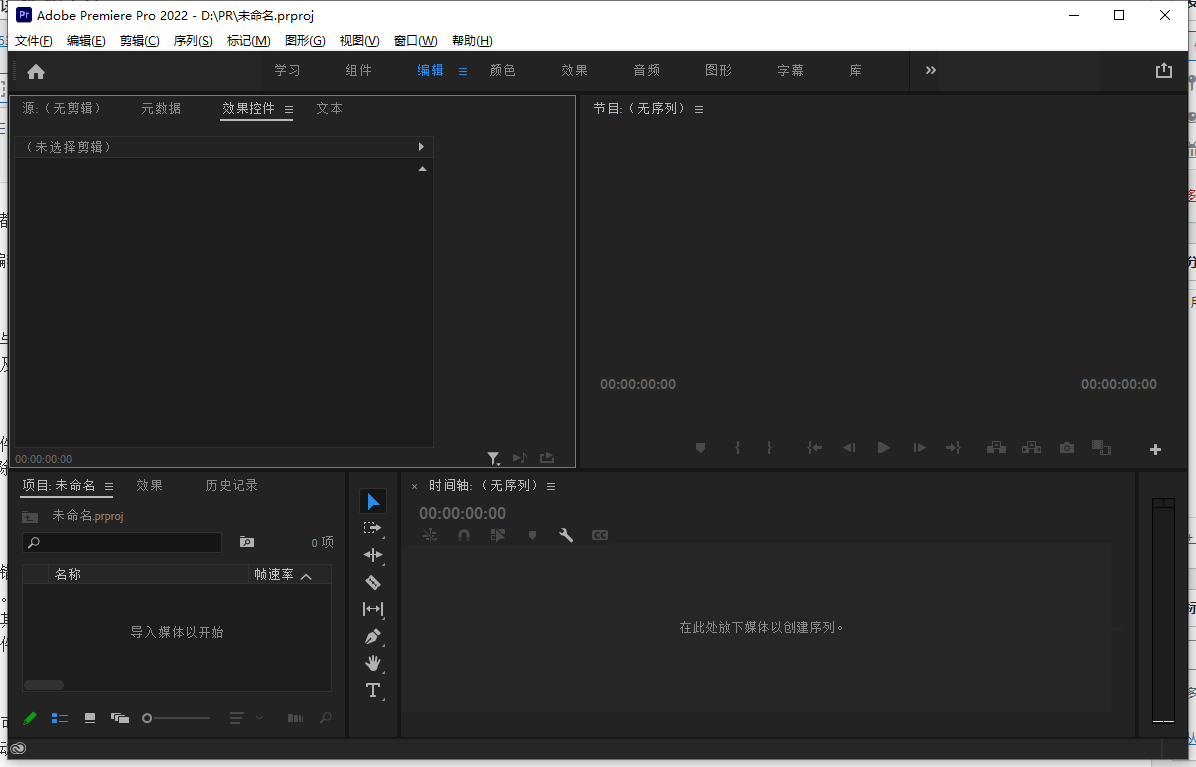The image size is (1196, 767).
Task: Click the filter properties funnel icon
Action: point(494,457)
